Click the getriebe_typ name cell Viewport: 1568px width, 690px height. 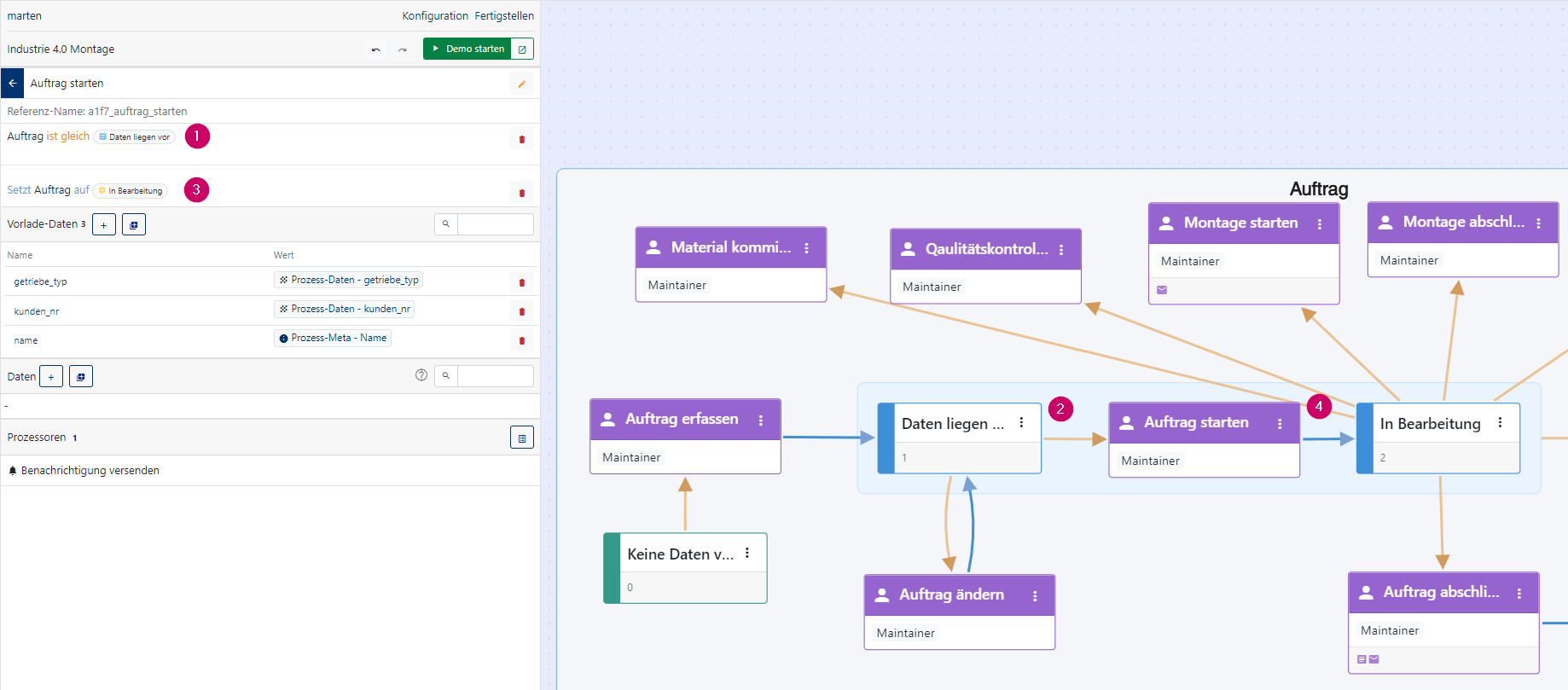pyautogui.click(x=40, y=281)
